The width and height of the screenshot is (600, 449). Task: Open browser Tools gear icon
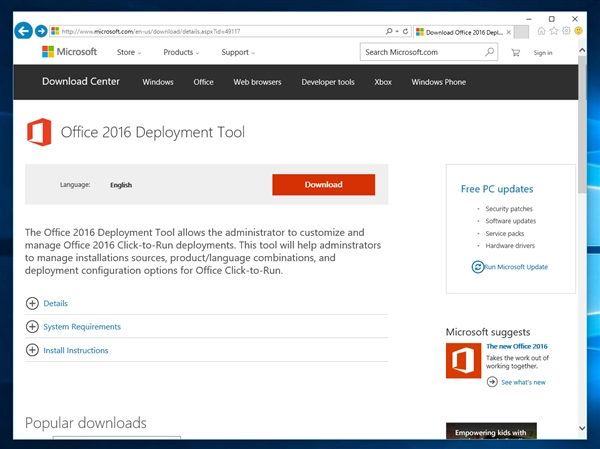point(566,31)
